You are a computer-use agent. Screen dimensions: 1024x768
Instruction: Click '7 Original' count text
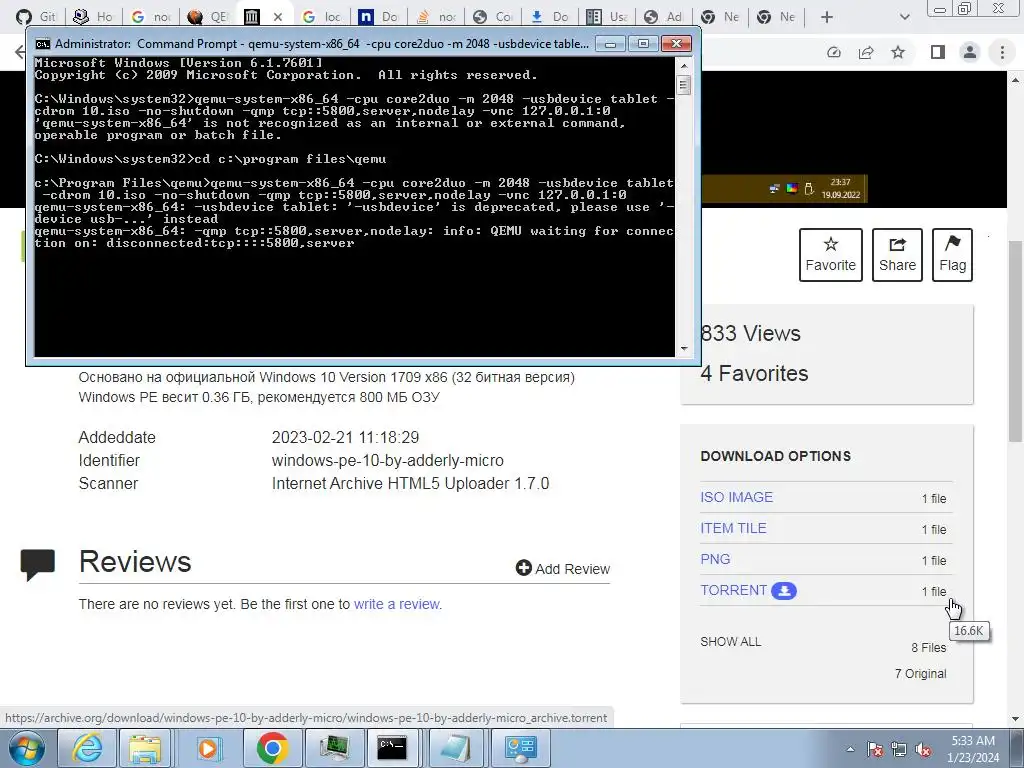point(920,674)
